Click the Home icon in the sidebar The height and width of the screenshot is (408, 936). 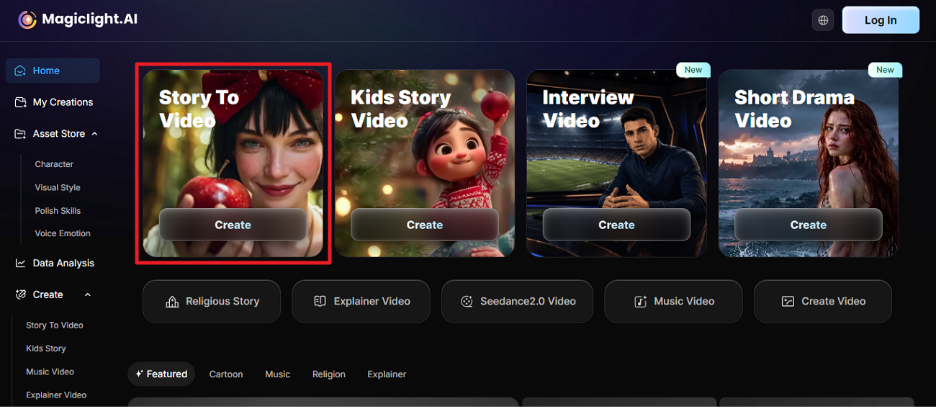pyautogui.click(x=20, y=70)
